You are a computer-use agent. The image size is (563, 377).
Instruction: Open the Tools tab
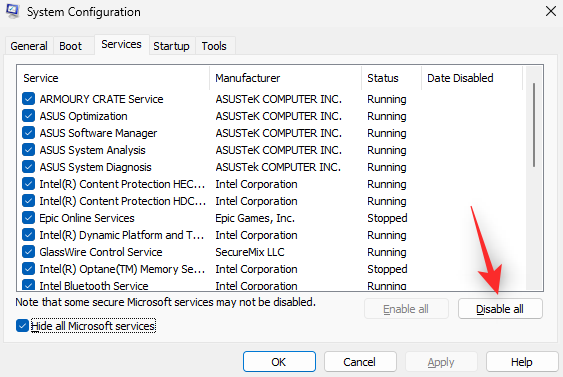coord(214,46)
